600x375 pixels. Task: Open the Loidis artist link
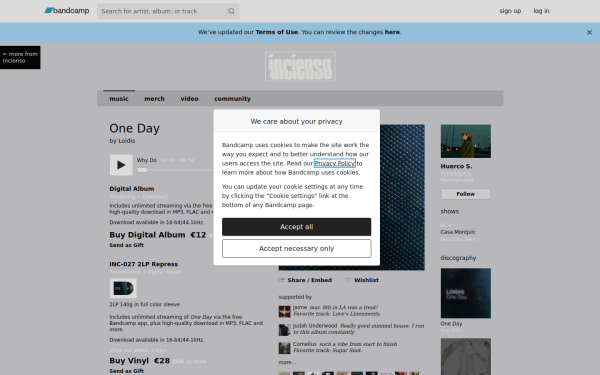coord(126,141)
